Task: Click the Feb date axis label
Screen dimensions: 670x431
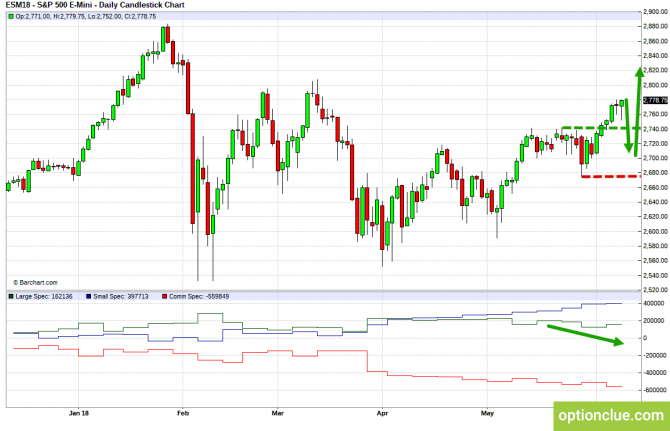Action: [183, 413]
